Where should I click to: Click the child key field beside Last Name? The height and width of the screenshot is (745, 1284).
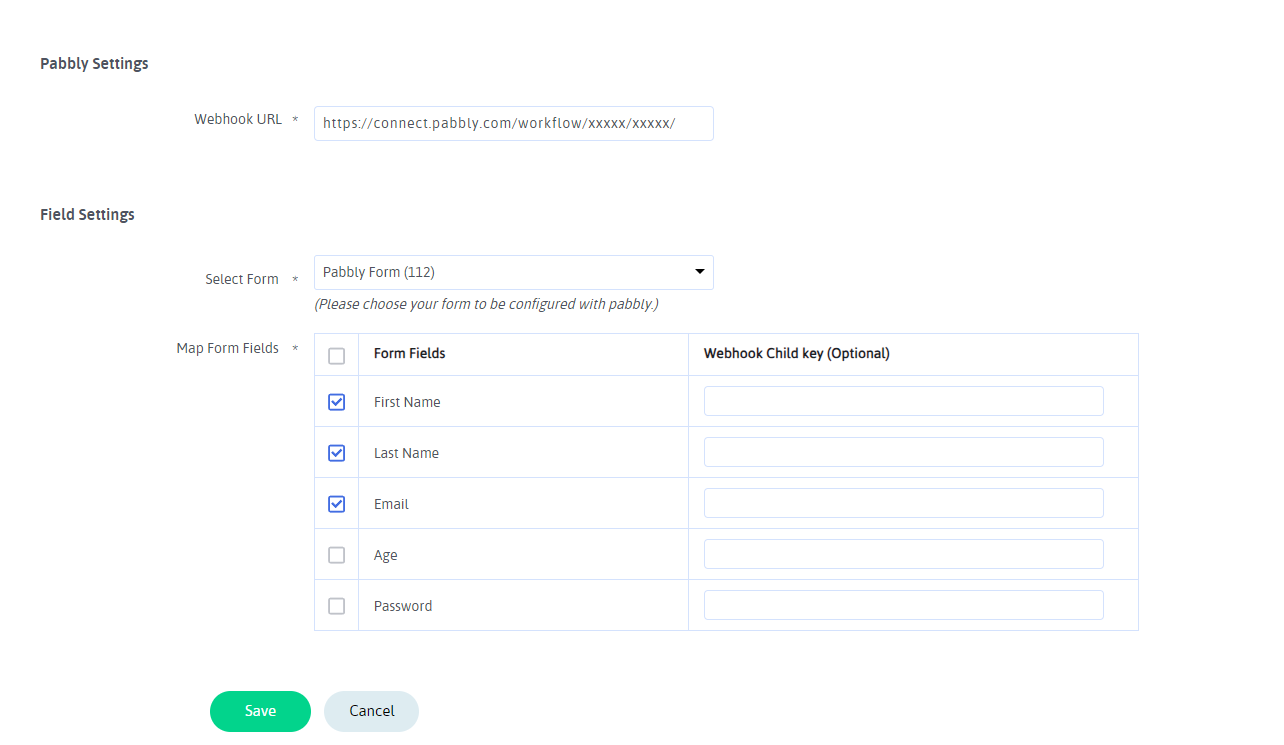point(903,451)
